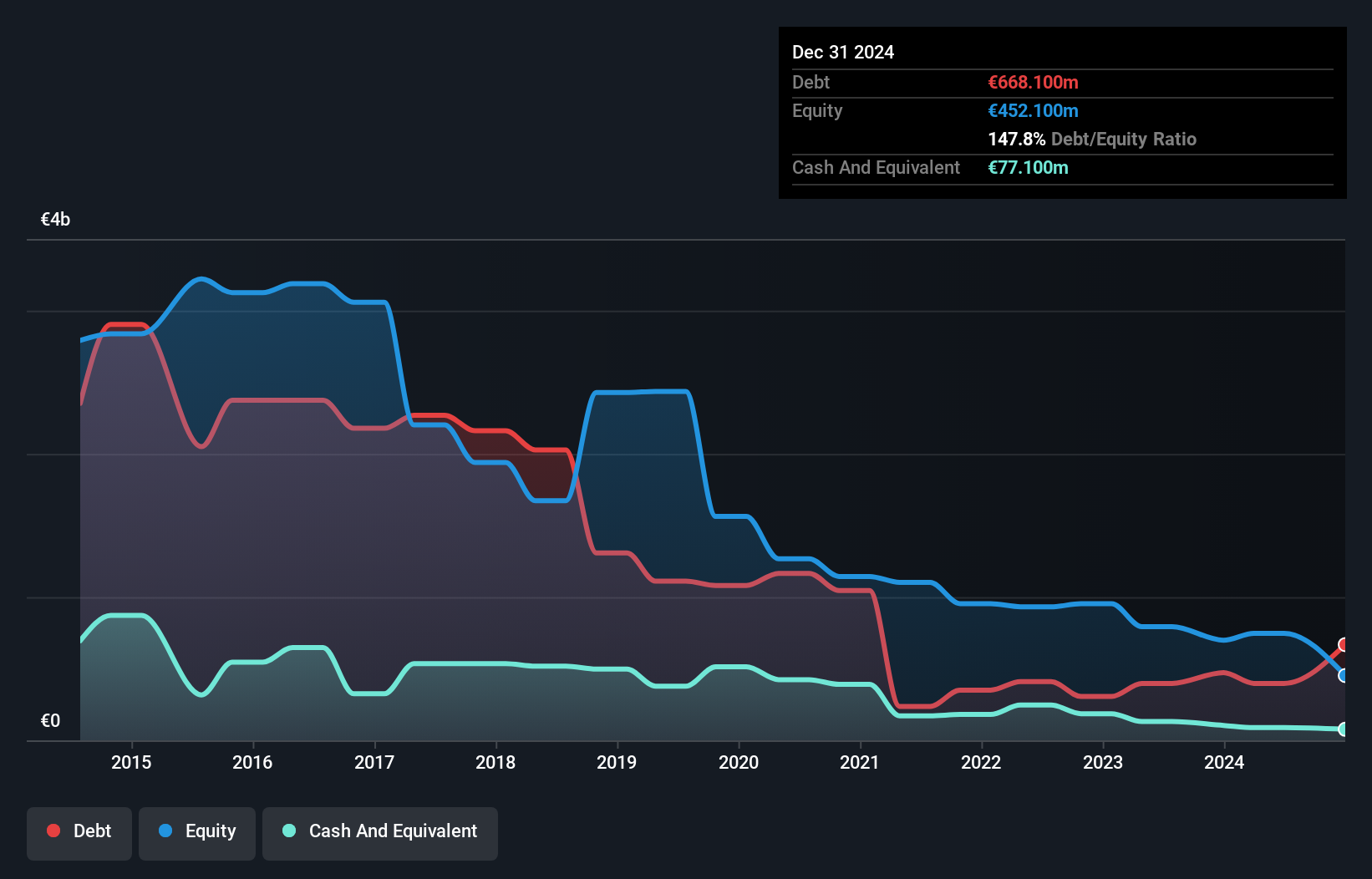Click the Dec 31 2024 tooltip date
Image resolution: width=1372 pixels, height=879 pixels.
[x=843, y=53]
